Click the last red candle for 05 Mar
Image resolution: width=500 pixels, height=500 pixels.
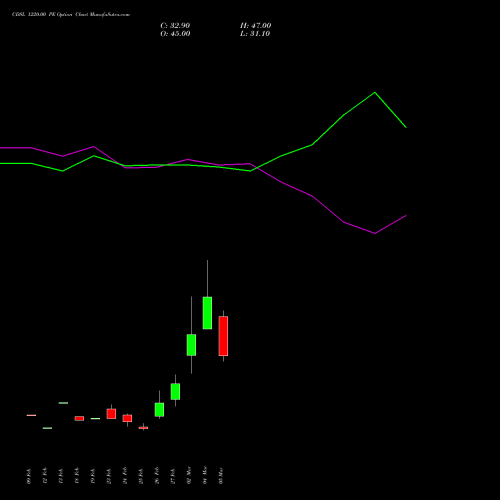223,336
